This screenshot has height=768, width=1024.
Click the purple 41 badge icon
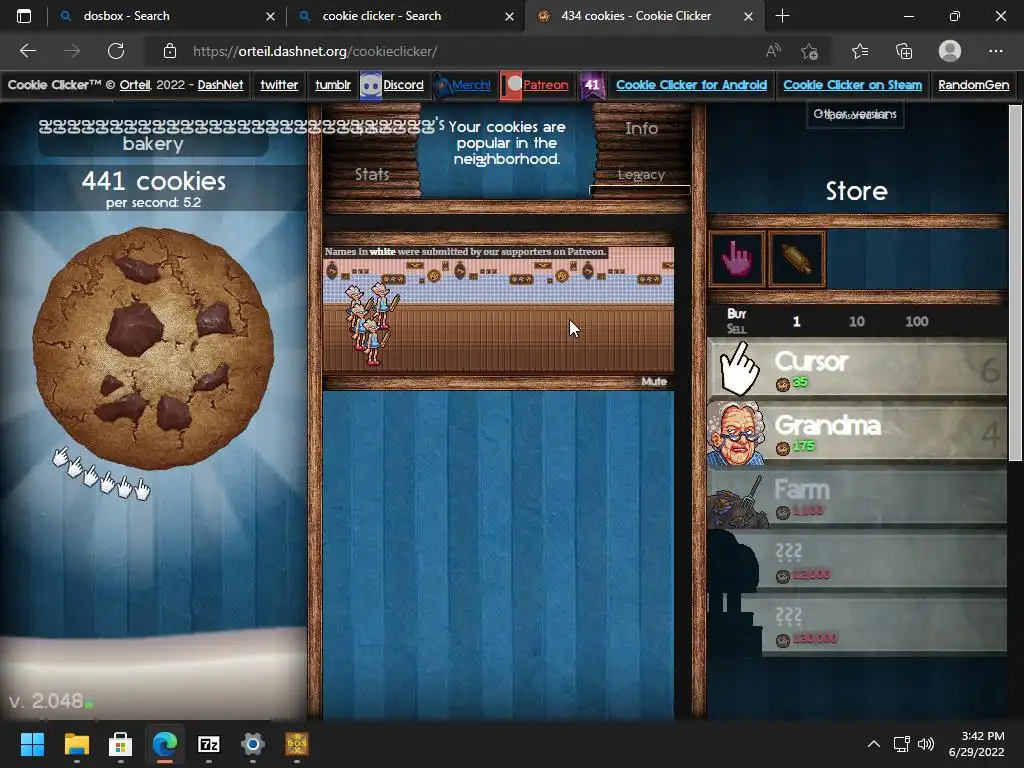592,86
